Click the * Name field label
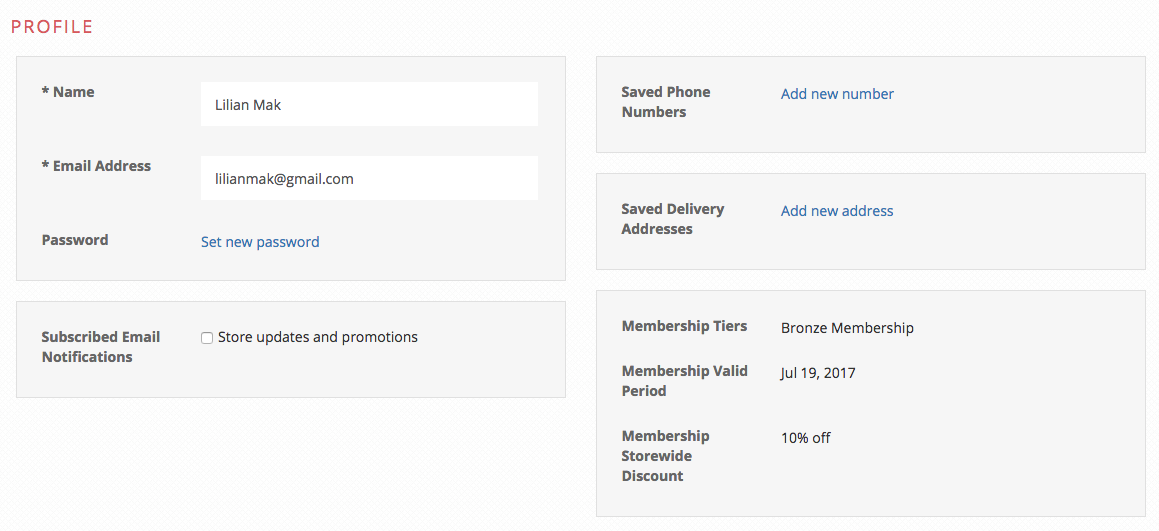 click(68, 92)
